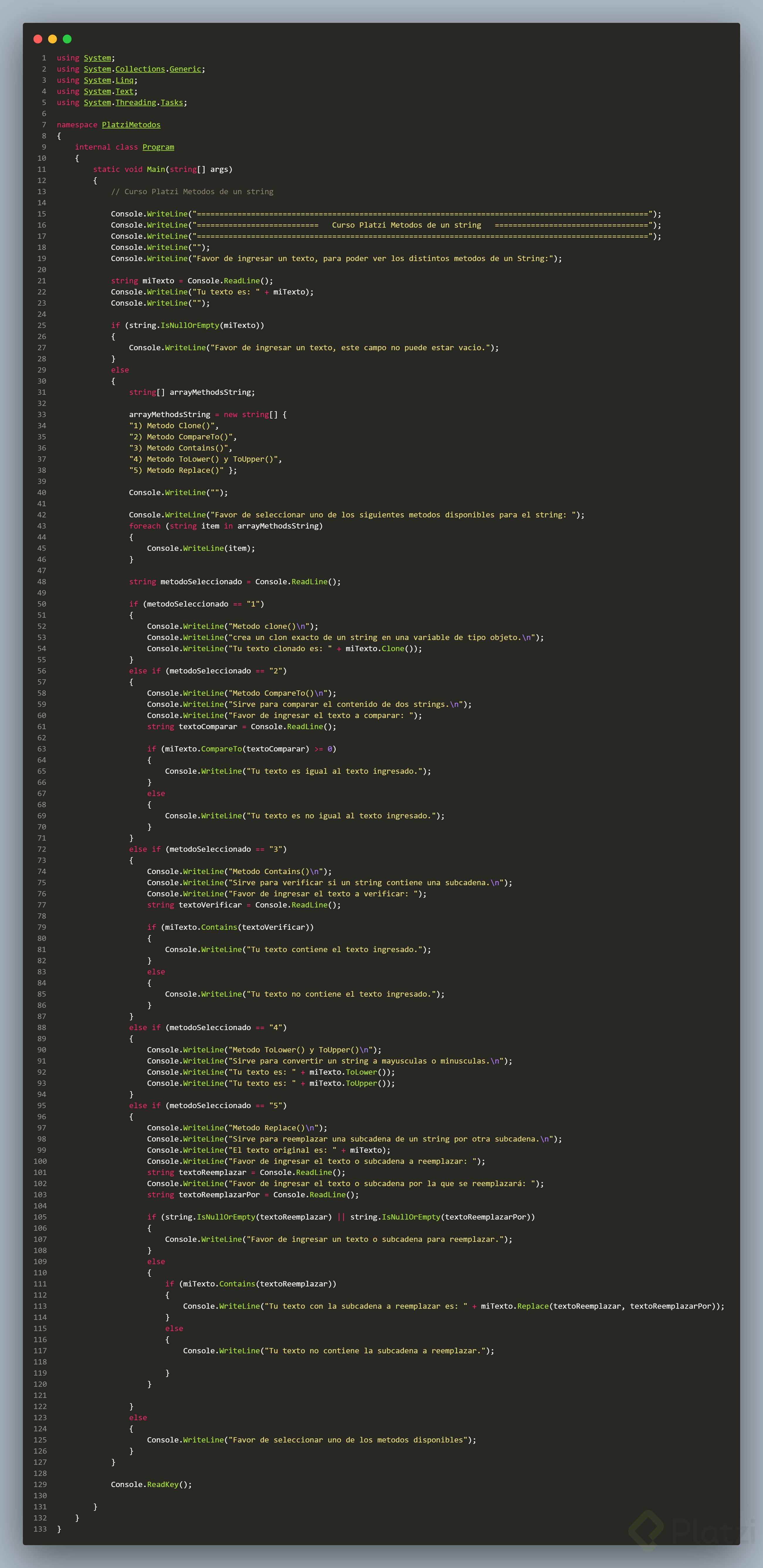The height and width of the screenshot is (1568, 763).
Task: Click 'string miTexto = Console.ReadLine();'
Action: click(192, 281)
